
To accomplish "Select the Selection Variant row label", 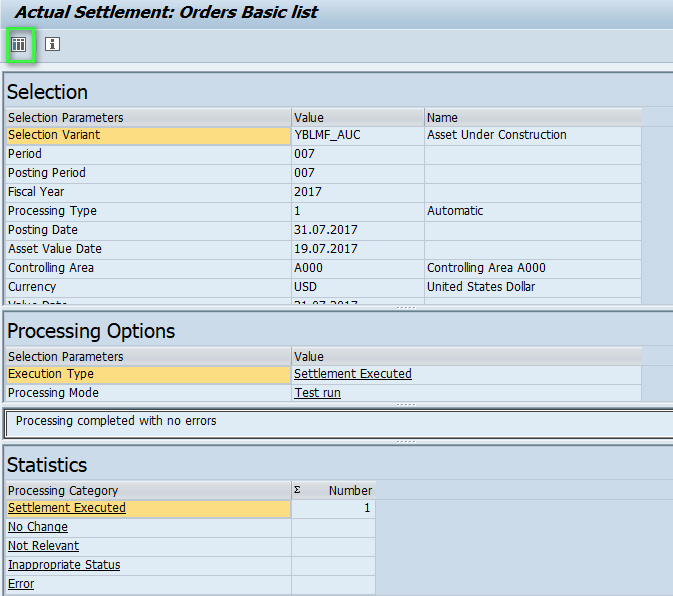I will click(x=54, y=135).
